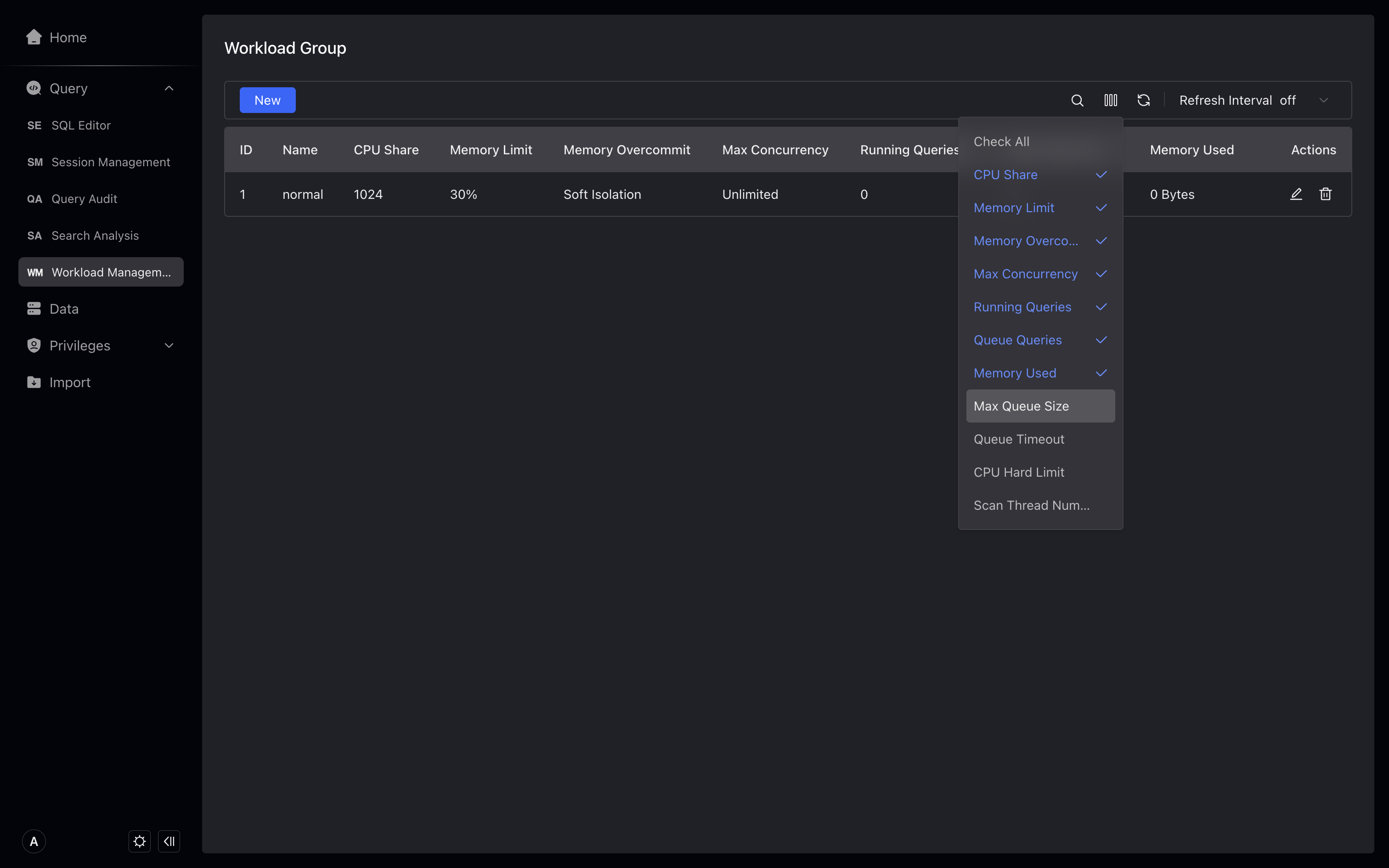Click the 'Unlimited' concurrency cell

[750, 195]
